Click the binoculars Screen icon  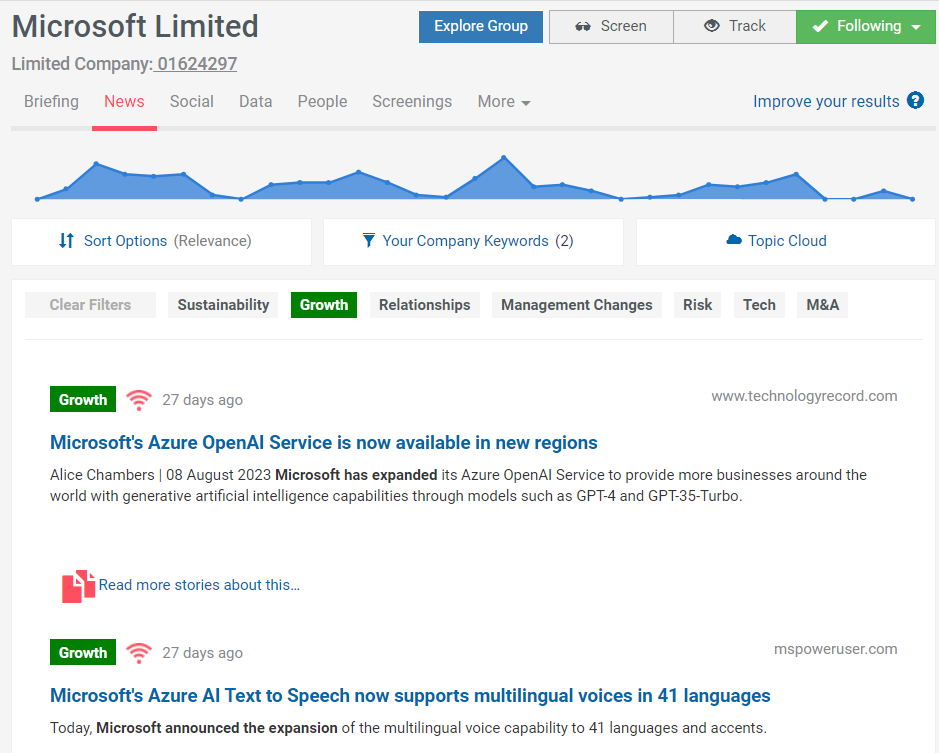tap(583, 26)
